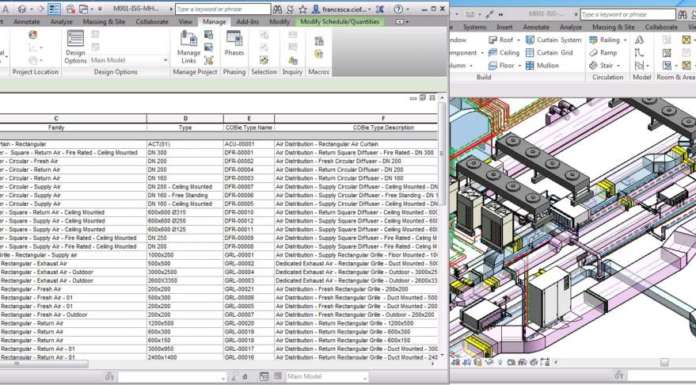This screenshot has height=385, width=696.
Task: Select the 'Air Distribution - Rectangular Air Curtain' cell
Action: point(356,144)
